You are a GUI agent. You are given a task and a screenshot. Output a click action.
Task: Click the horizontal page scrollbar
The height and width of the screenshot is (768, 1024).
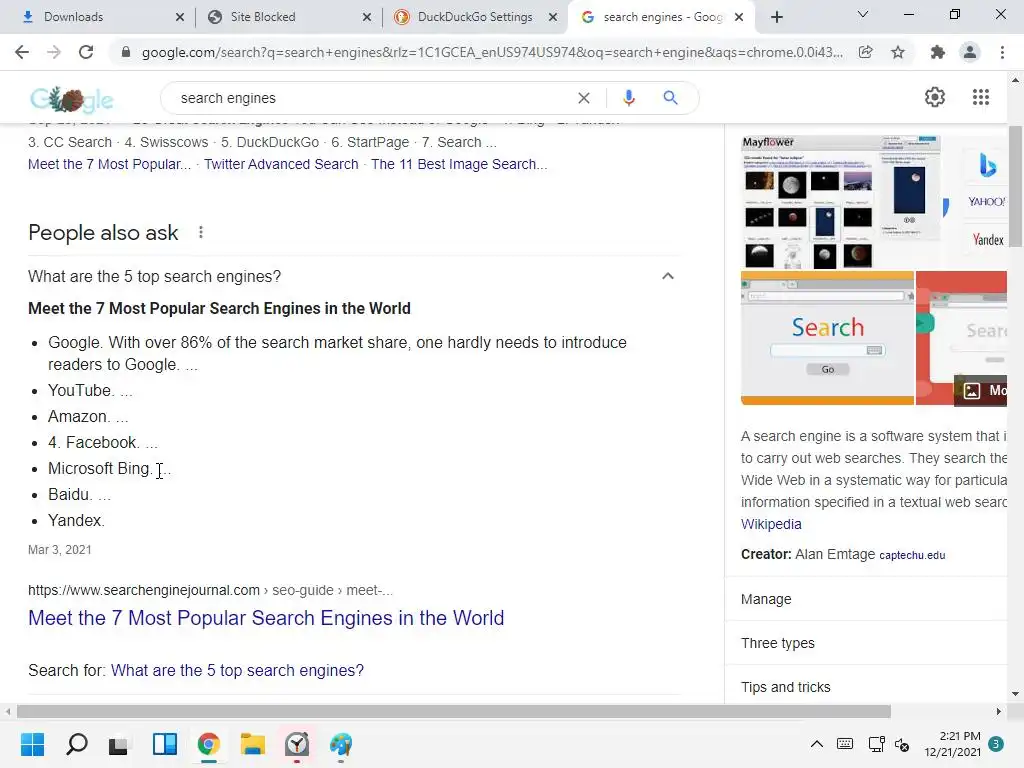(x=454, y=711)
